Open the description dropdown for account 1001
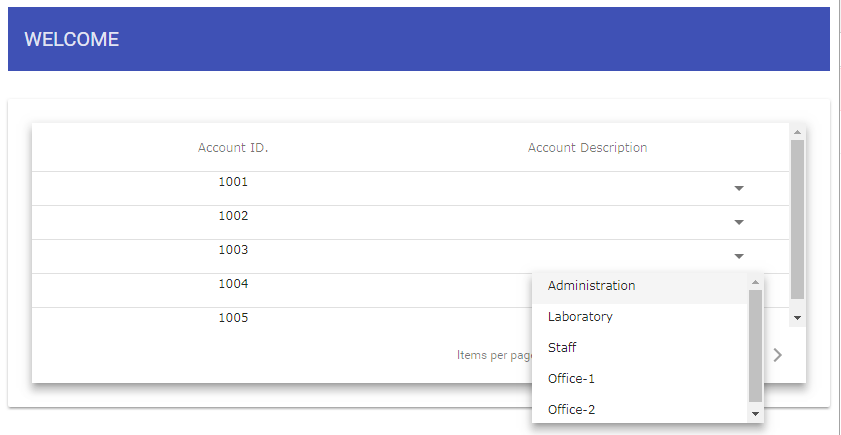Image resolution: width=841 pixels, height=435 pixels. tap(739, 188)
